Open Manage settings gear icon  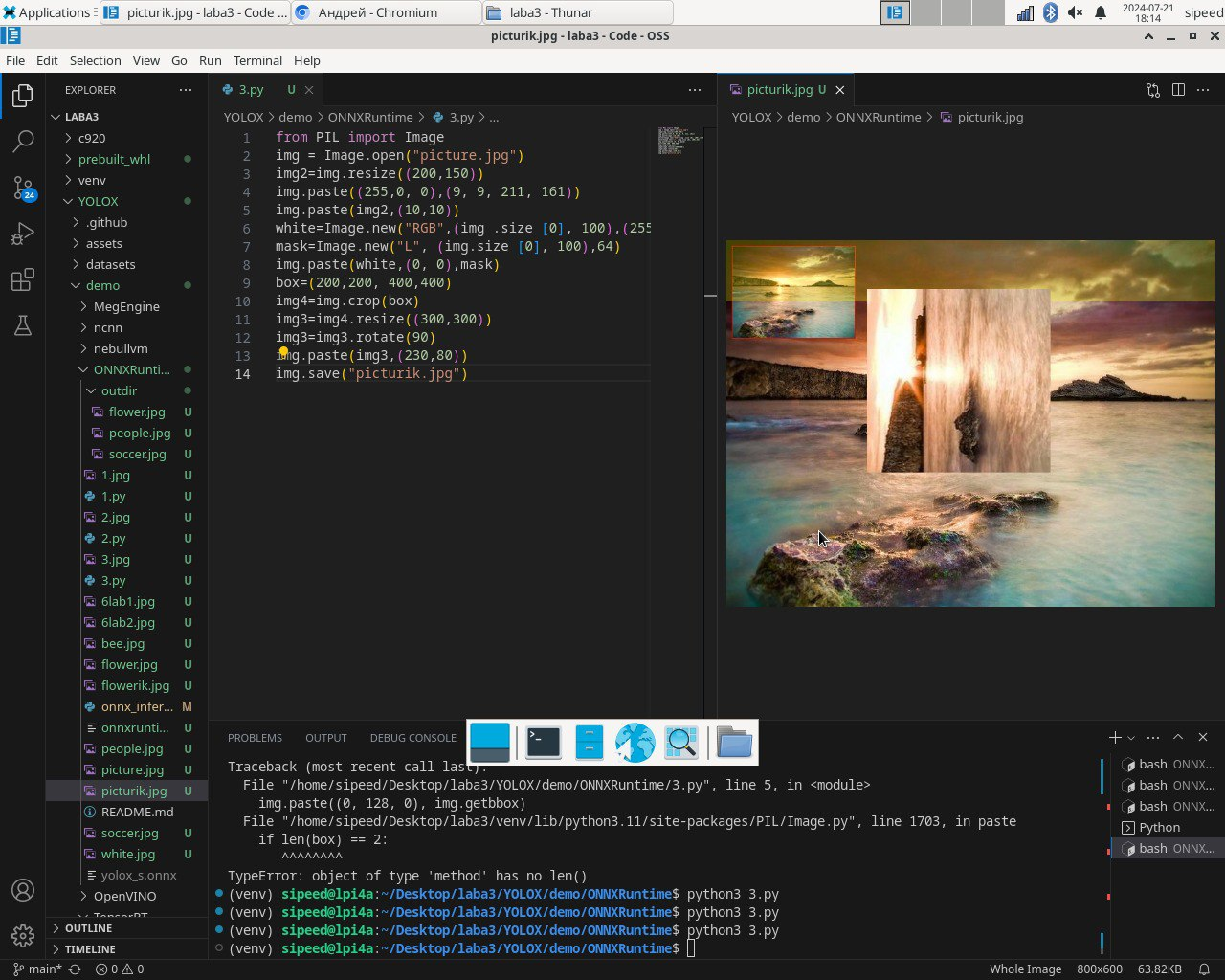pyautogui.click(x=23, y=935)
